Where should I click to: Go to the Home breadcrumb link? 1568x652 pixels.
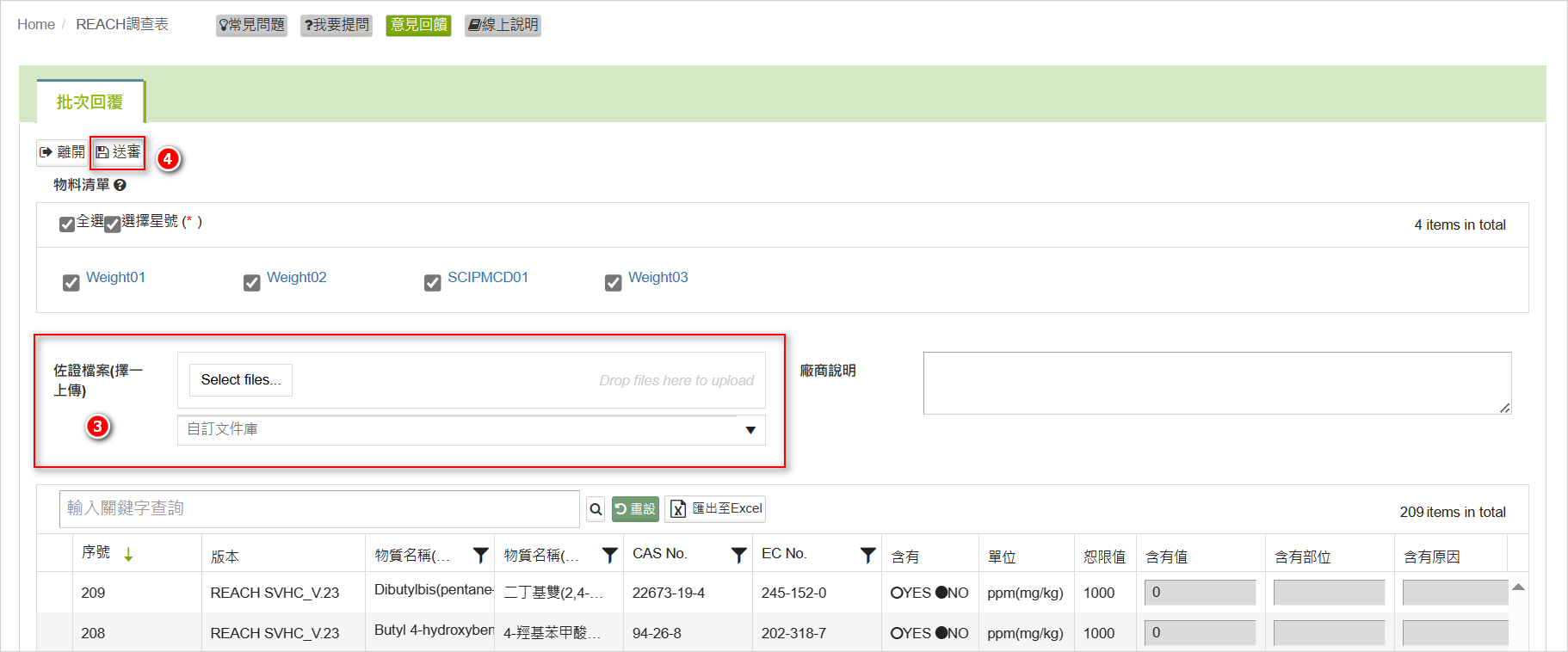(36, 25)
